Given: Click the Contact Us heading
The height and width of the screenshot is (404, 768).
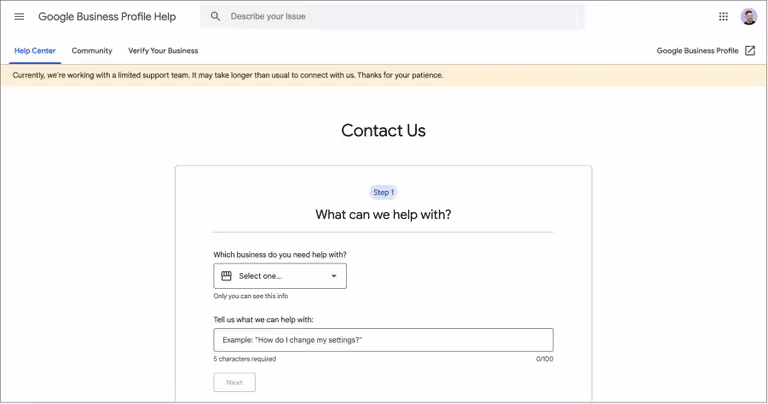Looking at the screenshot, I should (383, 131).
